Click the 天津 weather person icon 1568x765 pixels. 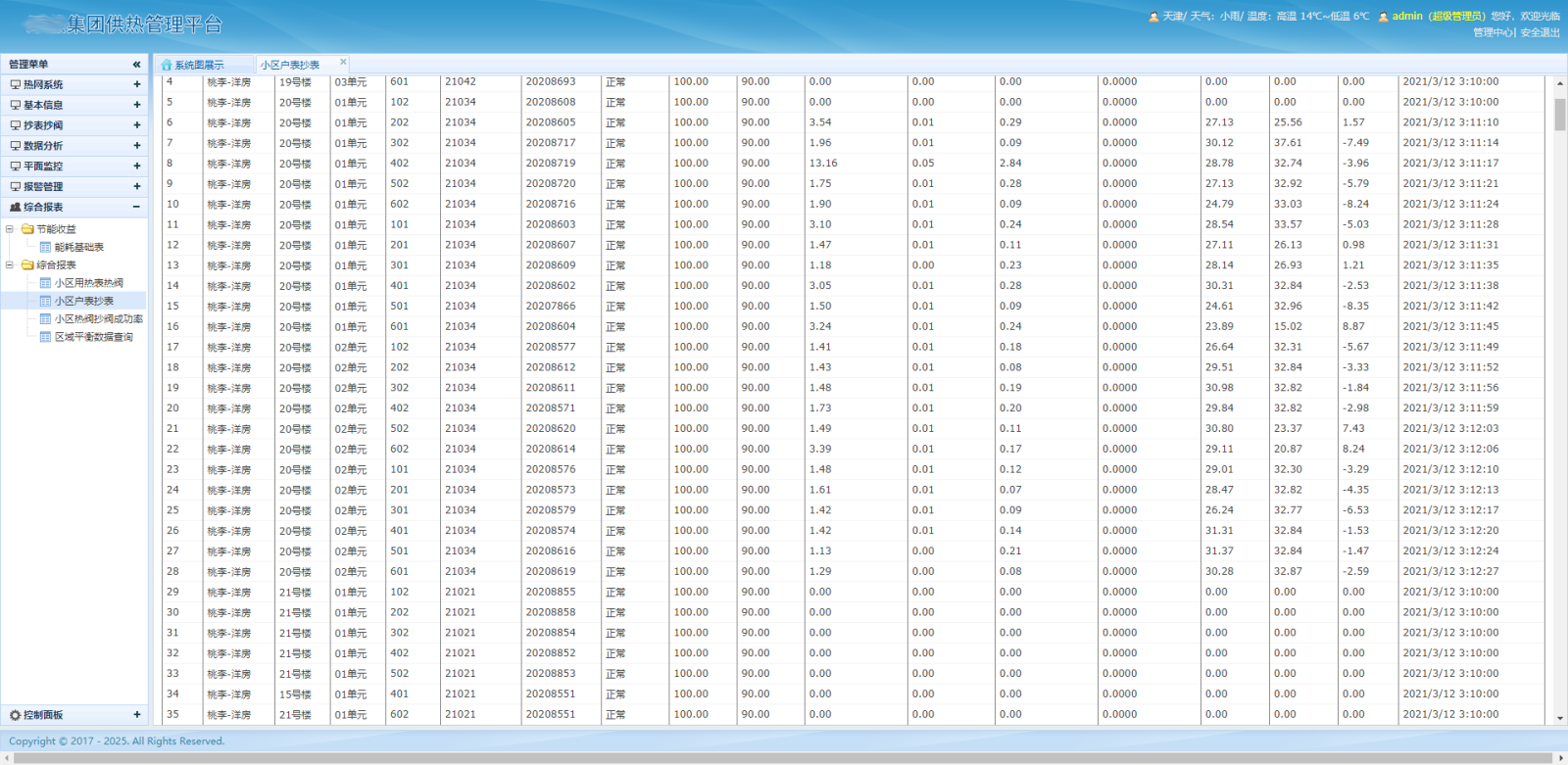1153,17
